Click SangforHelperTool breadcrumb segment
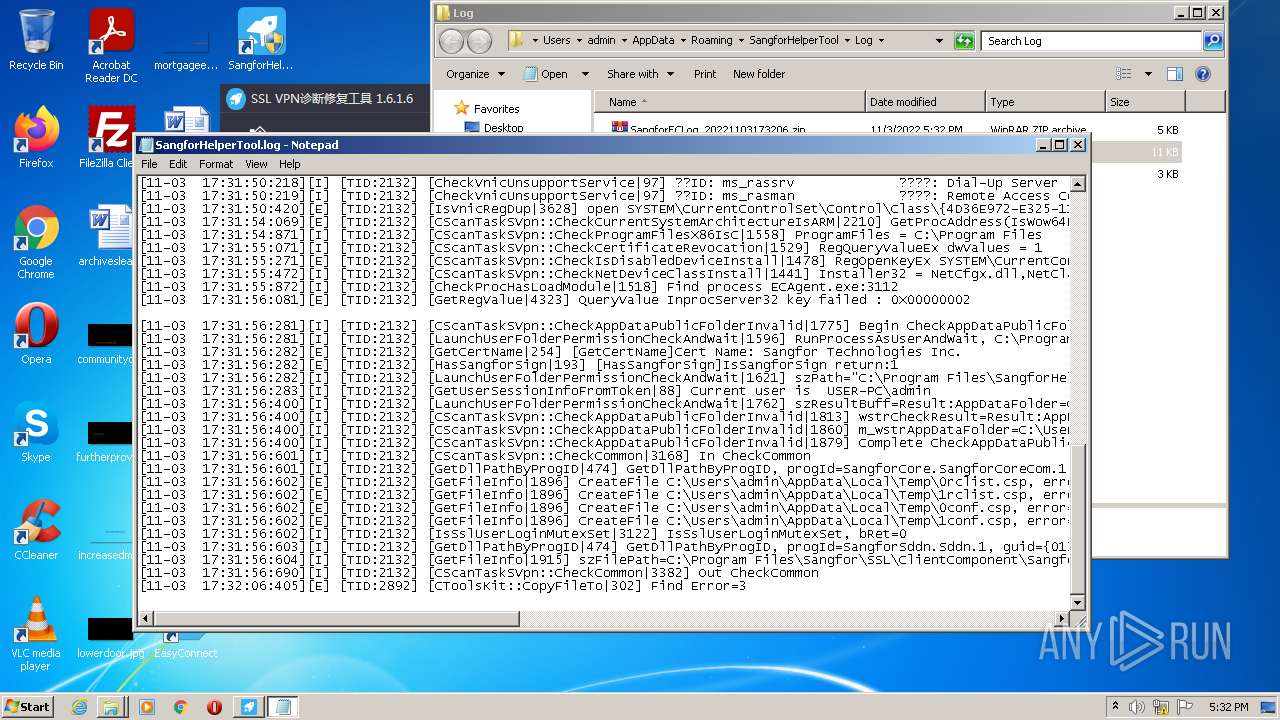1280x720 pixels. click(794, 41)
